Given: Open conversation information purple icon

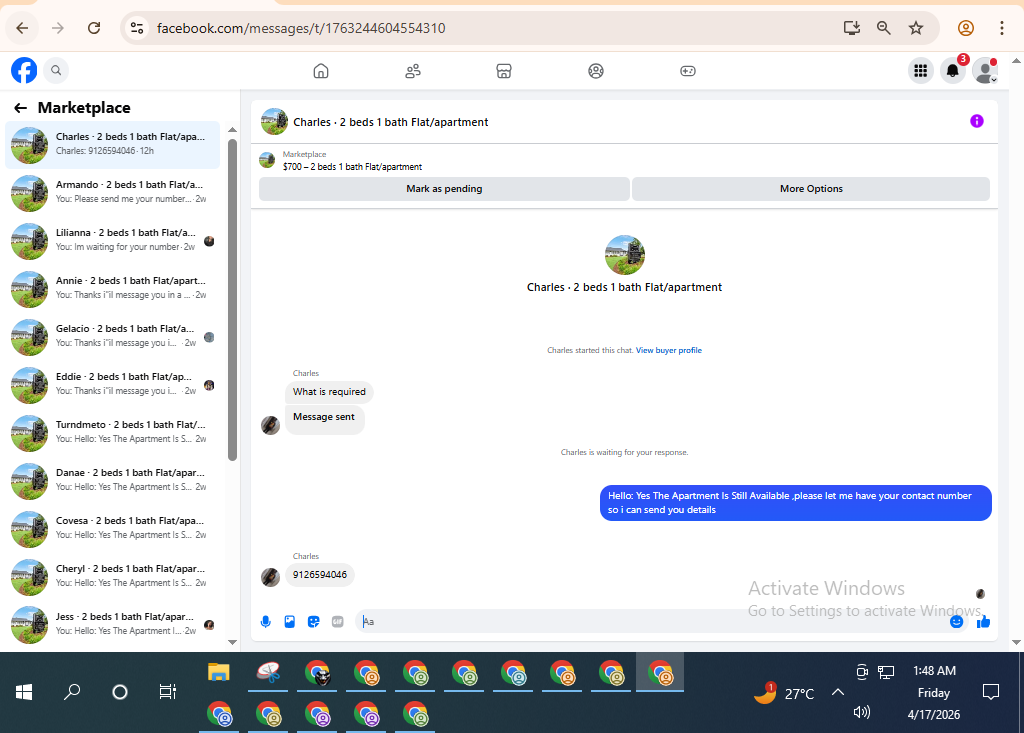Looking at the screenshot, I should click(976, 121).
